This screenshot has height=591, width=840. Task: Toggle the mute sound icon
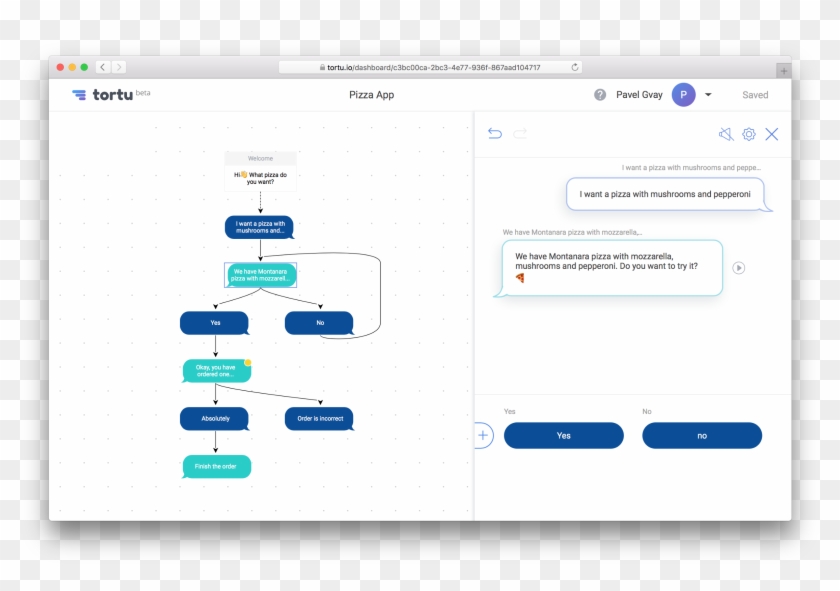[725, 134]
